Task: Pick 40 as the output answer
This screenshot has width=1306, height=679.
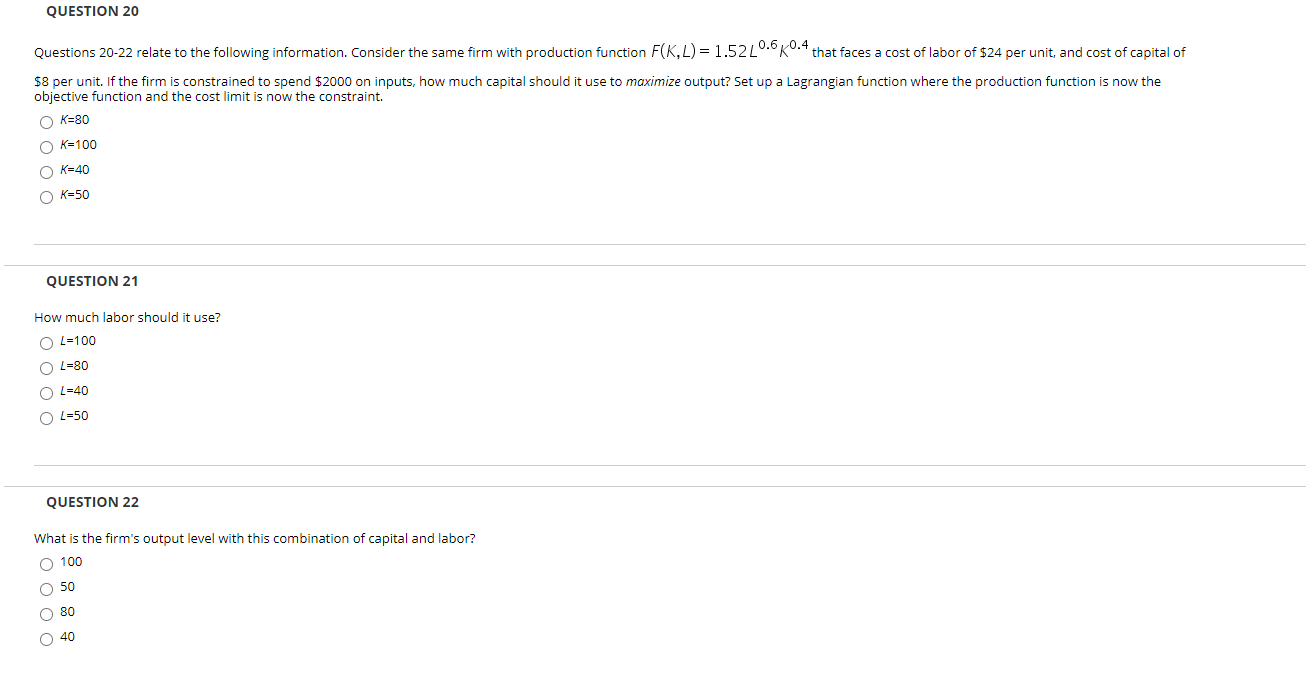Action: (46, 638)
